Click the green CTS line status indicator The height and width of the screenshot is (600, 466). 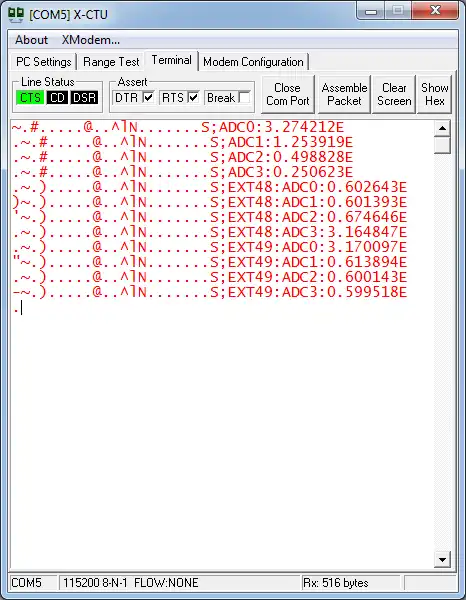(30, 98)
